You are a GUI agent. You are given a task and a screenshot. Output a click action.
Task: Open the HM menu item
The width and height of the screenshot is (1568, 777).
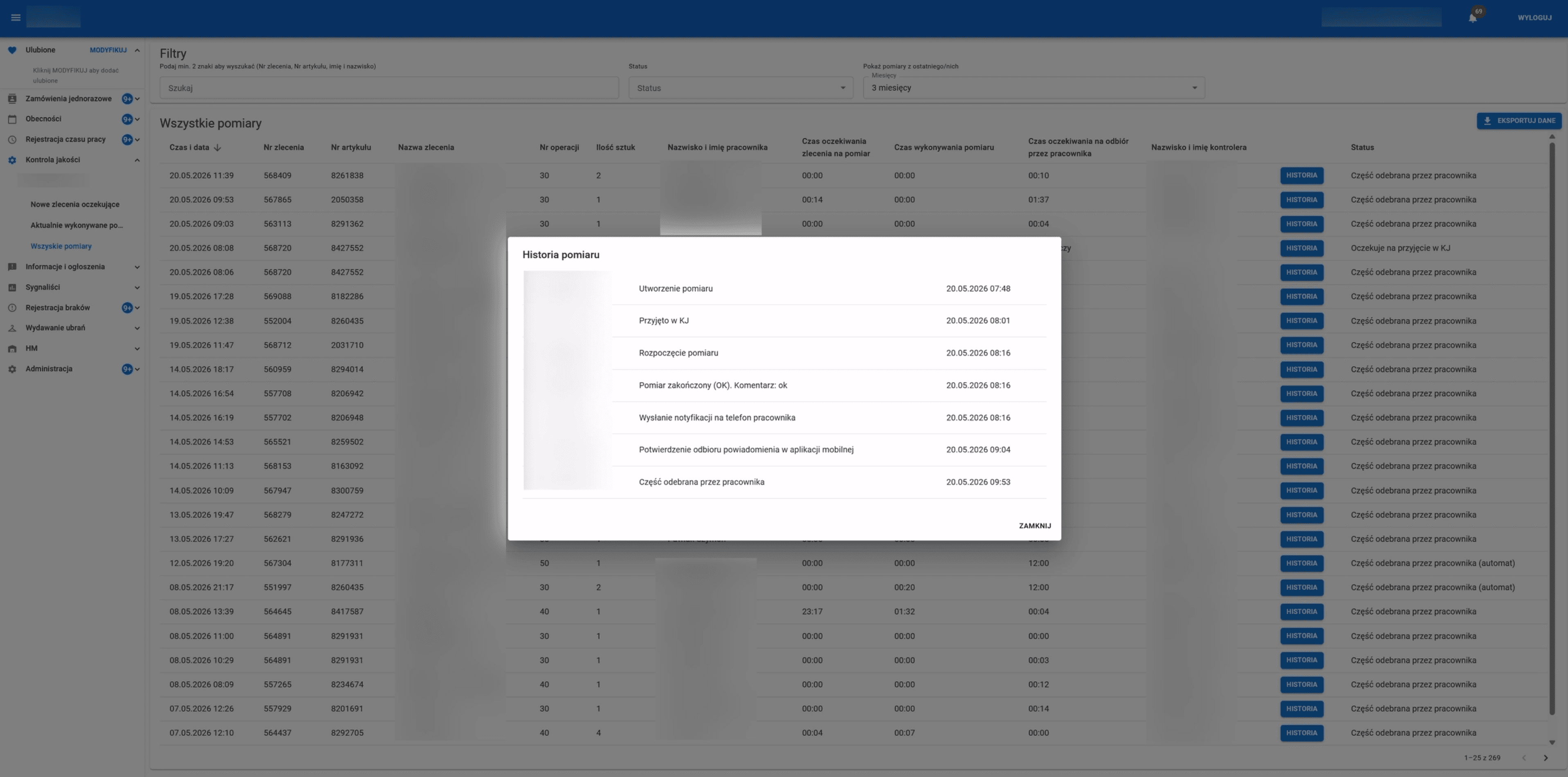31,349
